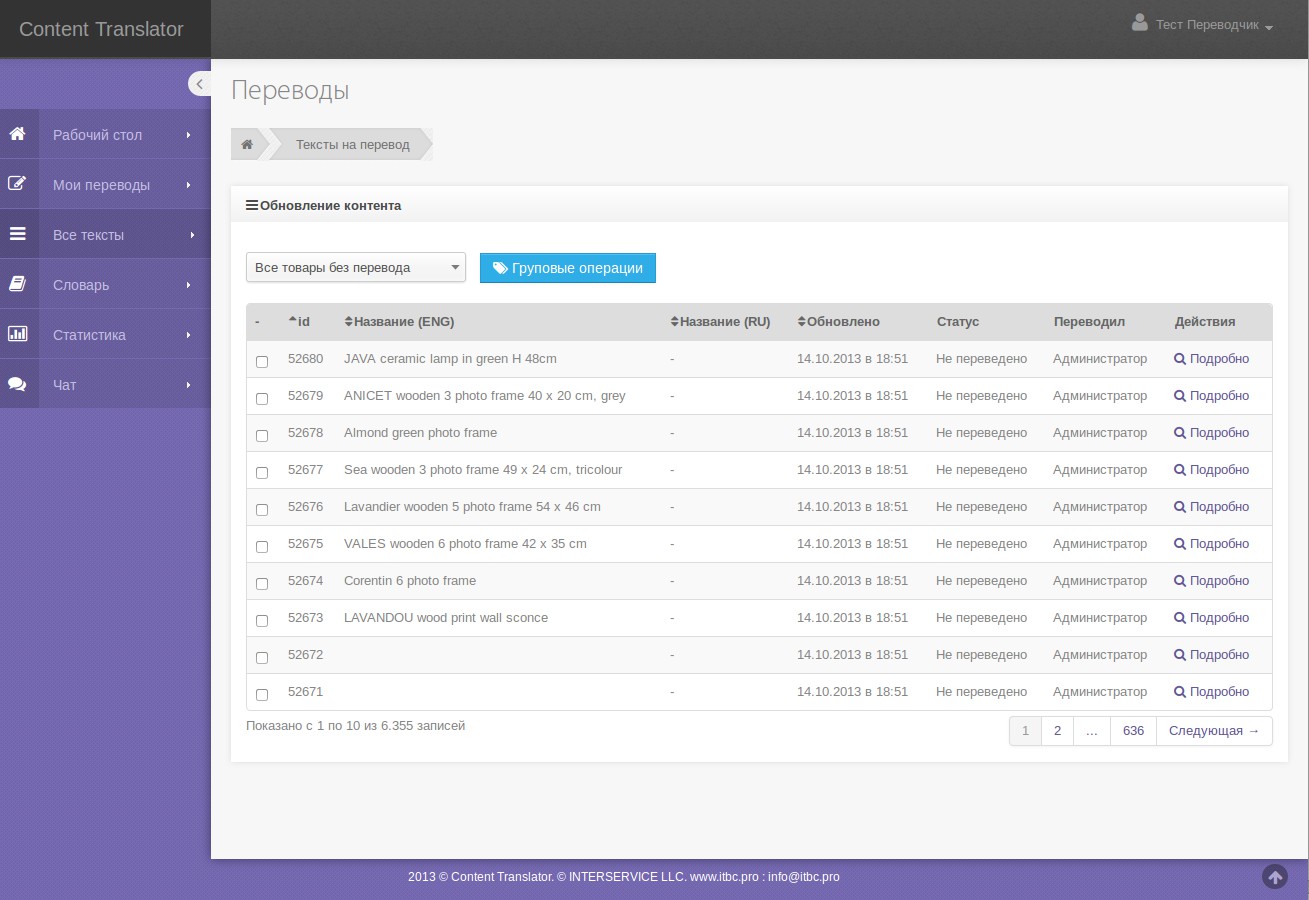Open Рабочий стол in the sidebar

[x=105, y=134]
